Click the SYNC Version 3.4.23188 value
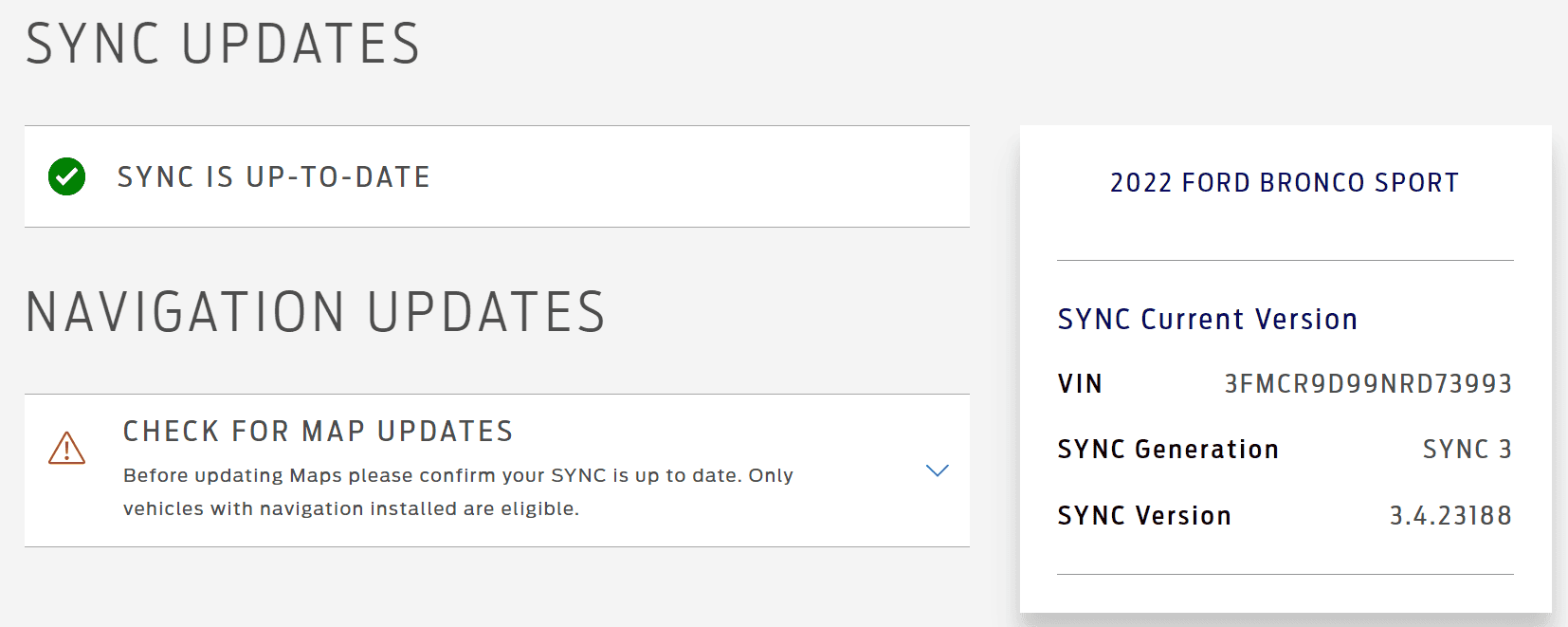Screen dimensions: 1568x627 coord(1449,515)
